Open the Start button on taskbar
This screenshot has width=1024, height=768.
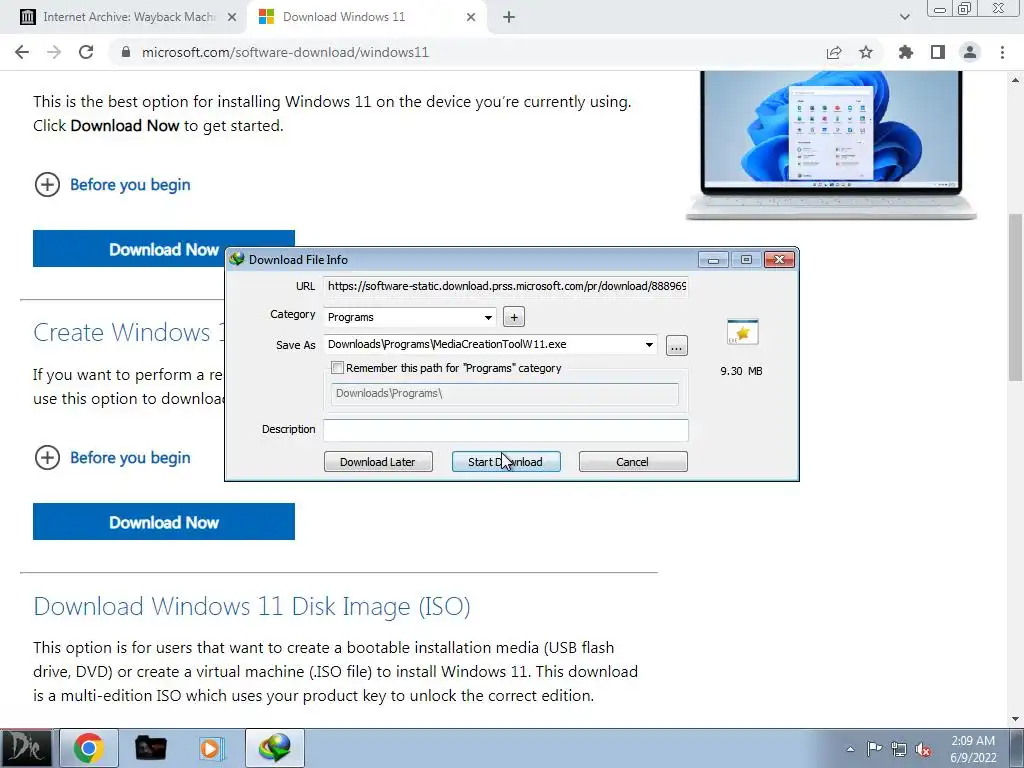pos(26,748)
